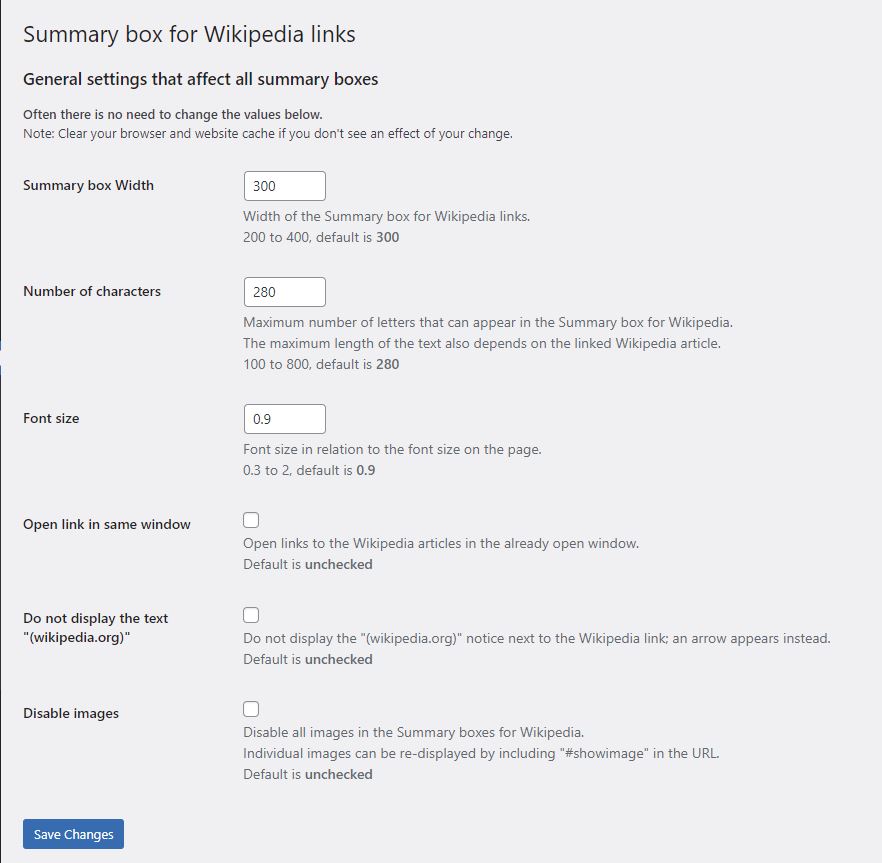Select the 280 value in the characters field
Image resolution: width=882 pixels, height=863 pixels.
click(263, 291)
